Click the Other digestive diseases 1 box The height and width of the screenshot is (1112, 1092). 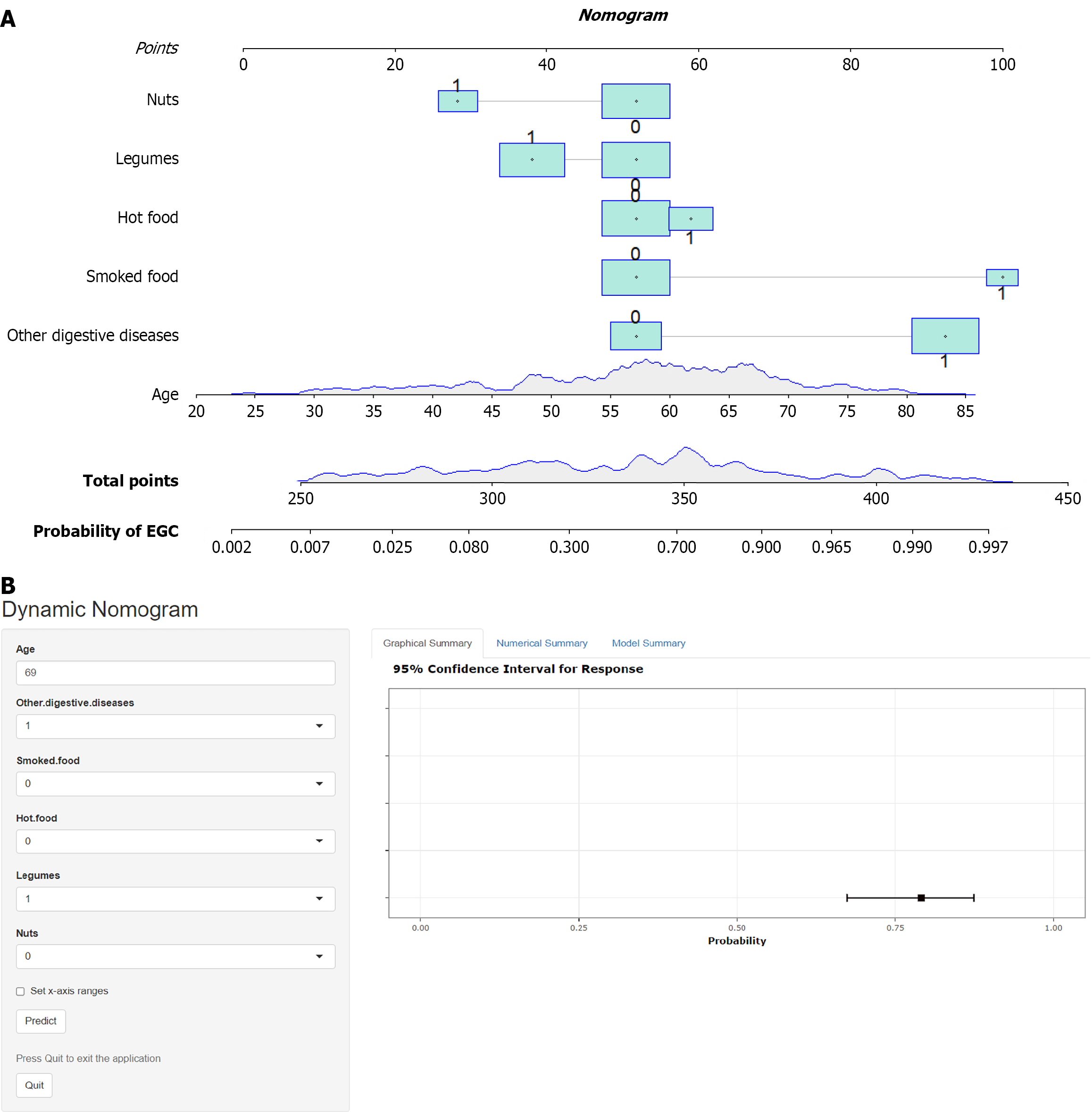[945, 336]
